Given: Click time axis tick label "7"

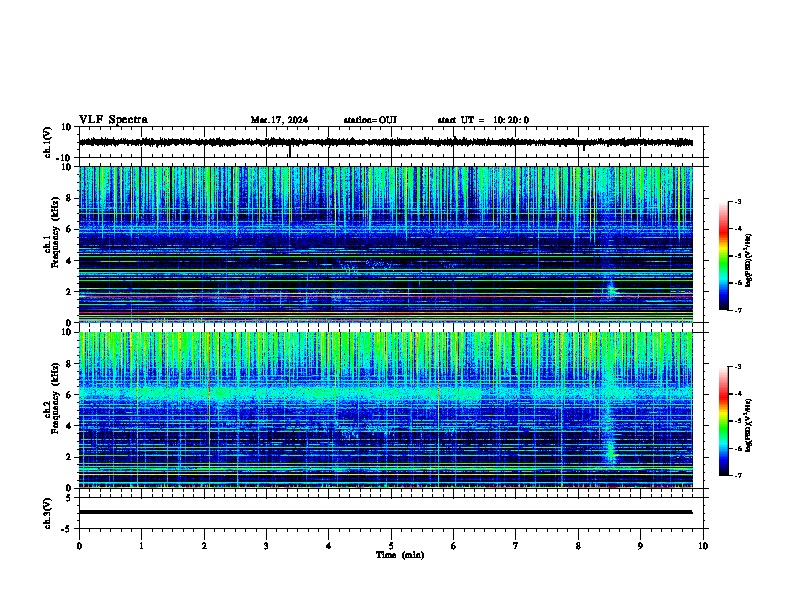Looking at the screenshot, I should tap(516, 546).
